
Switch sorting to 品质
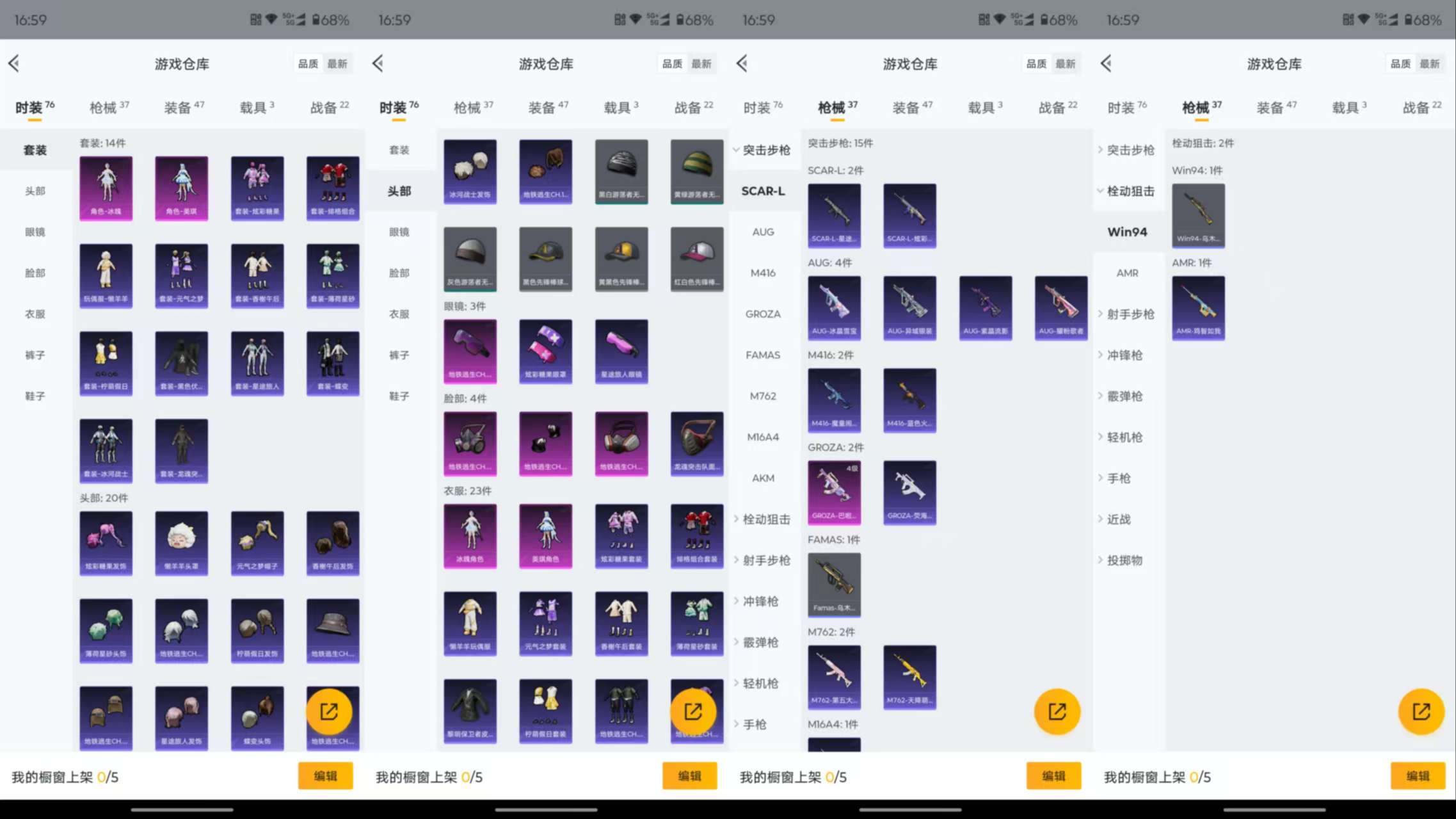tap(1399, 63)
